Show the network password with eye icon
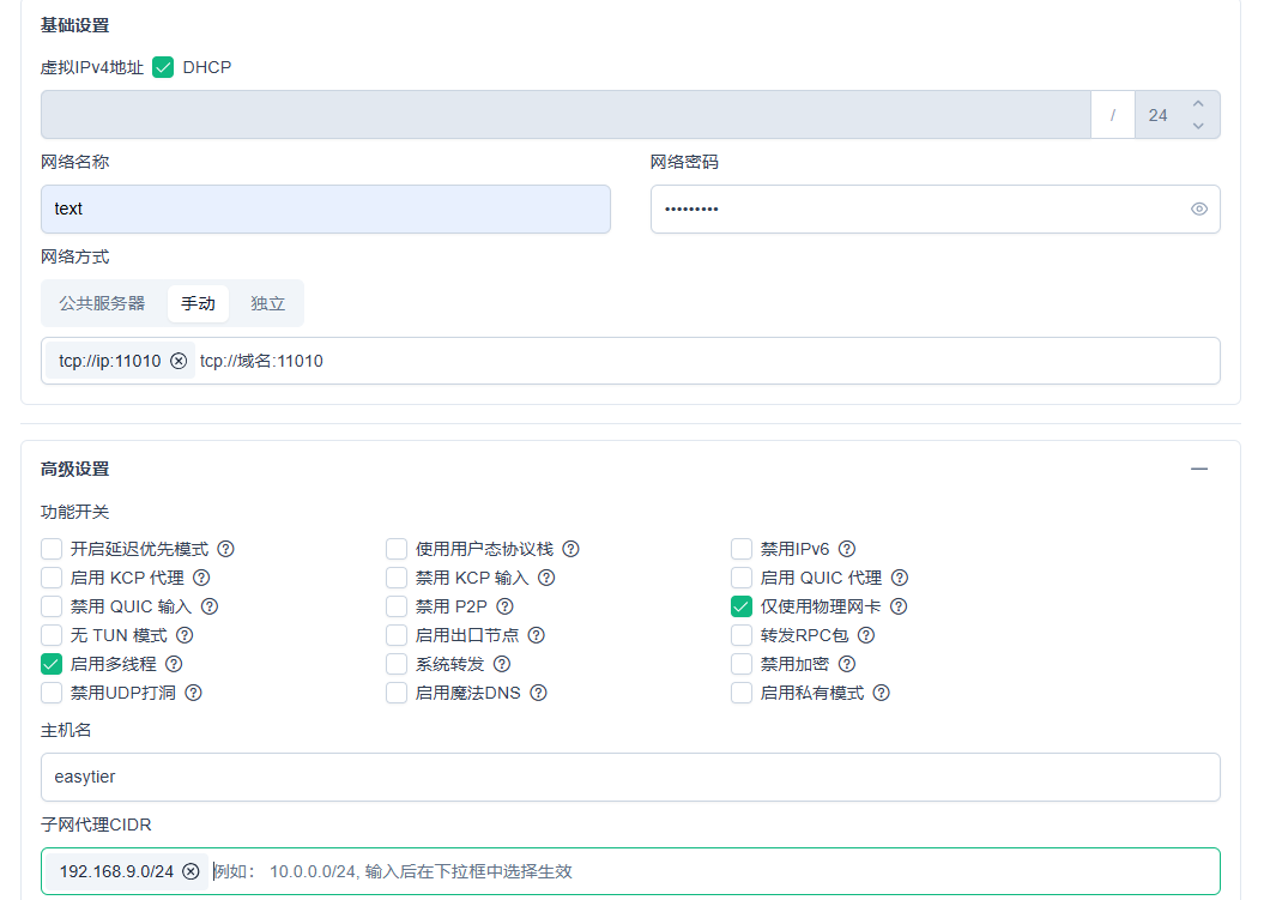 1199,209
